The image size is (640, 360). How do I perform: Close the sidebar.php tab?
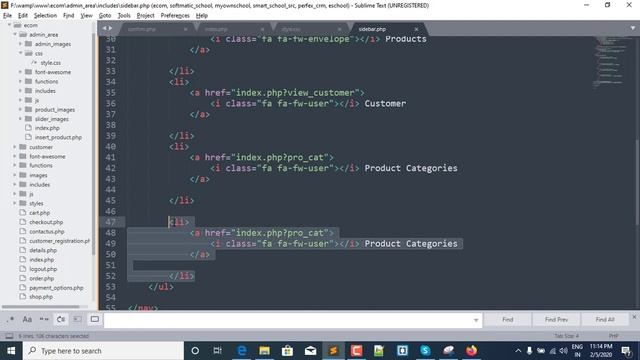click(x=416, y=29)
